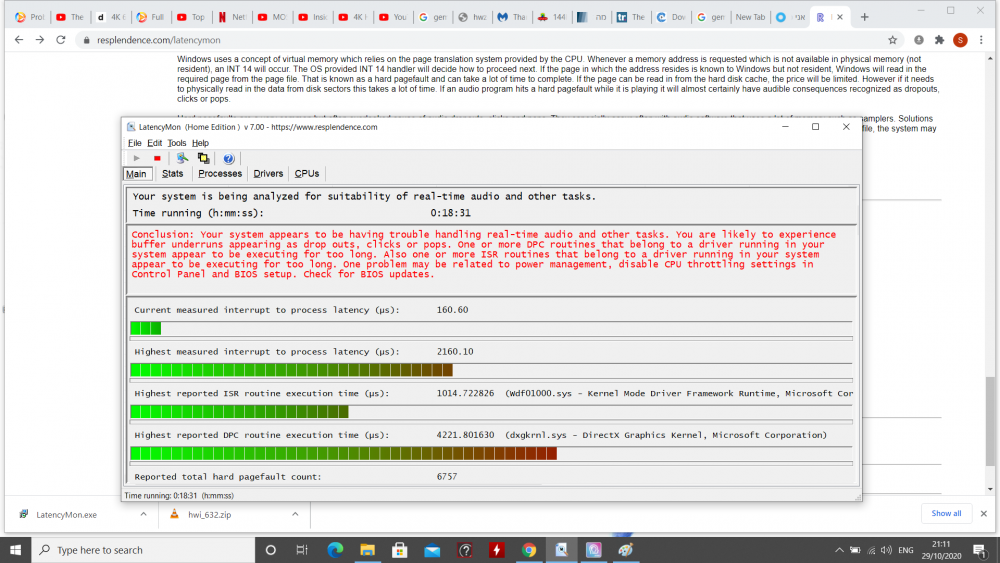Open Microsoft Store from taskbar

tap(400, 550)
